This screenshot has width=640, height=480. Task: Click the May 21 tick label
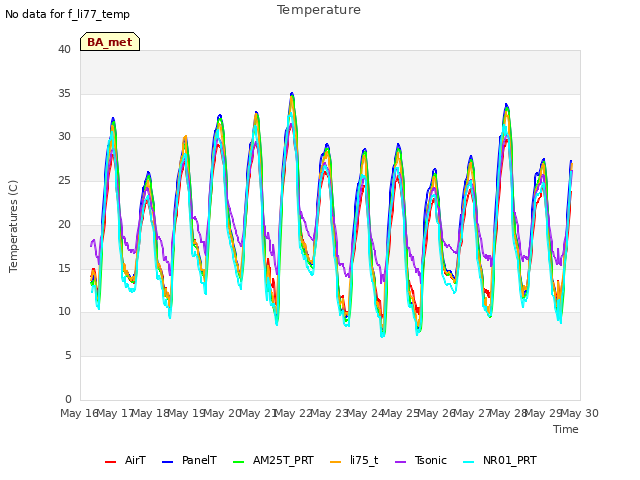[258, 413]
